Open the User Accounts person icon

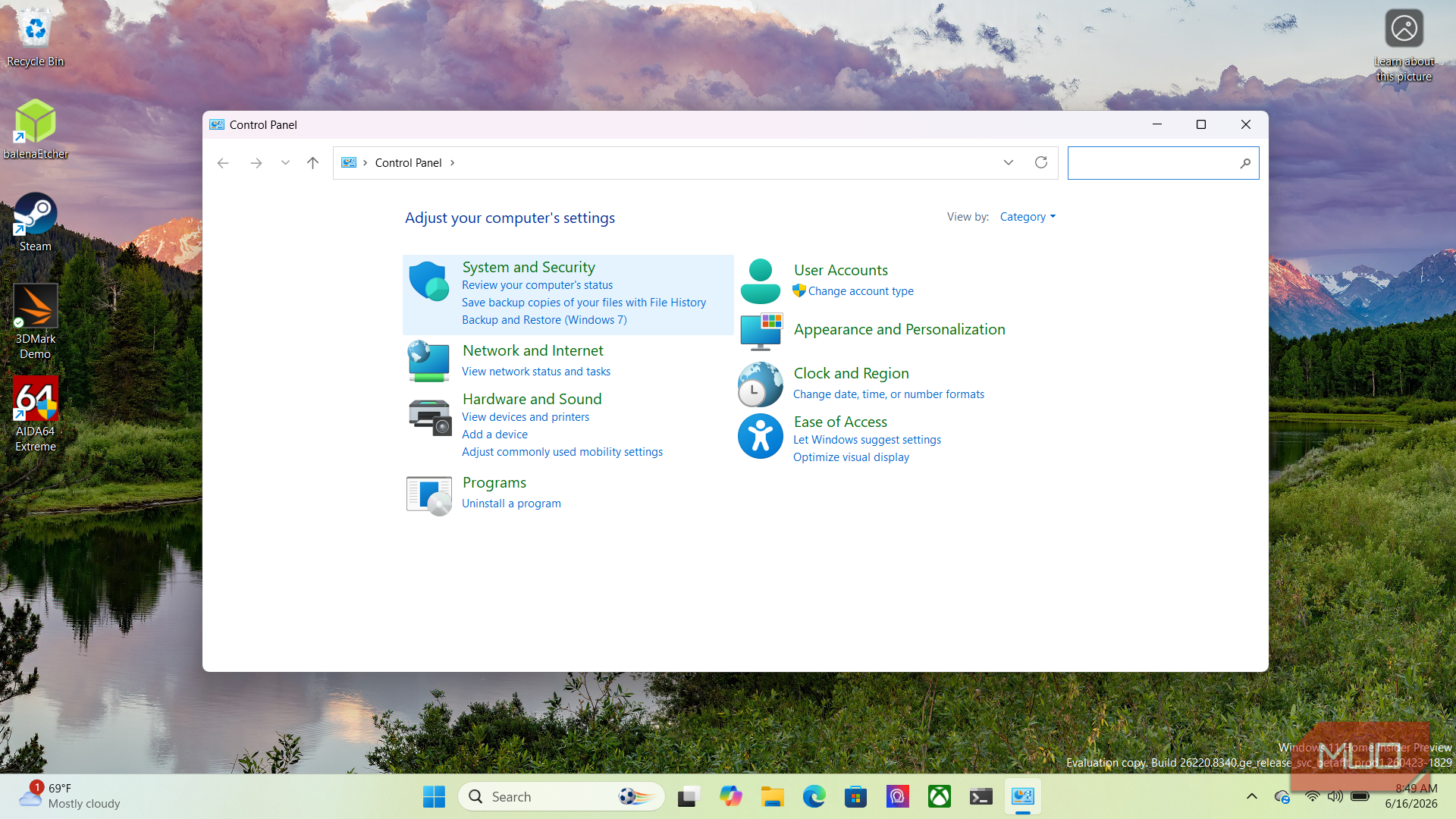pyautogui.click(x=761, y=281)
